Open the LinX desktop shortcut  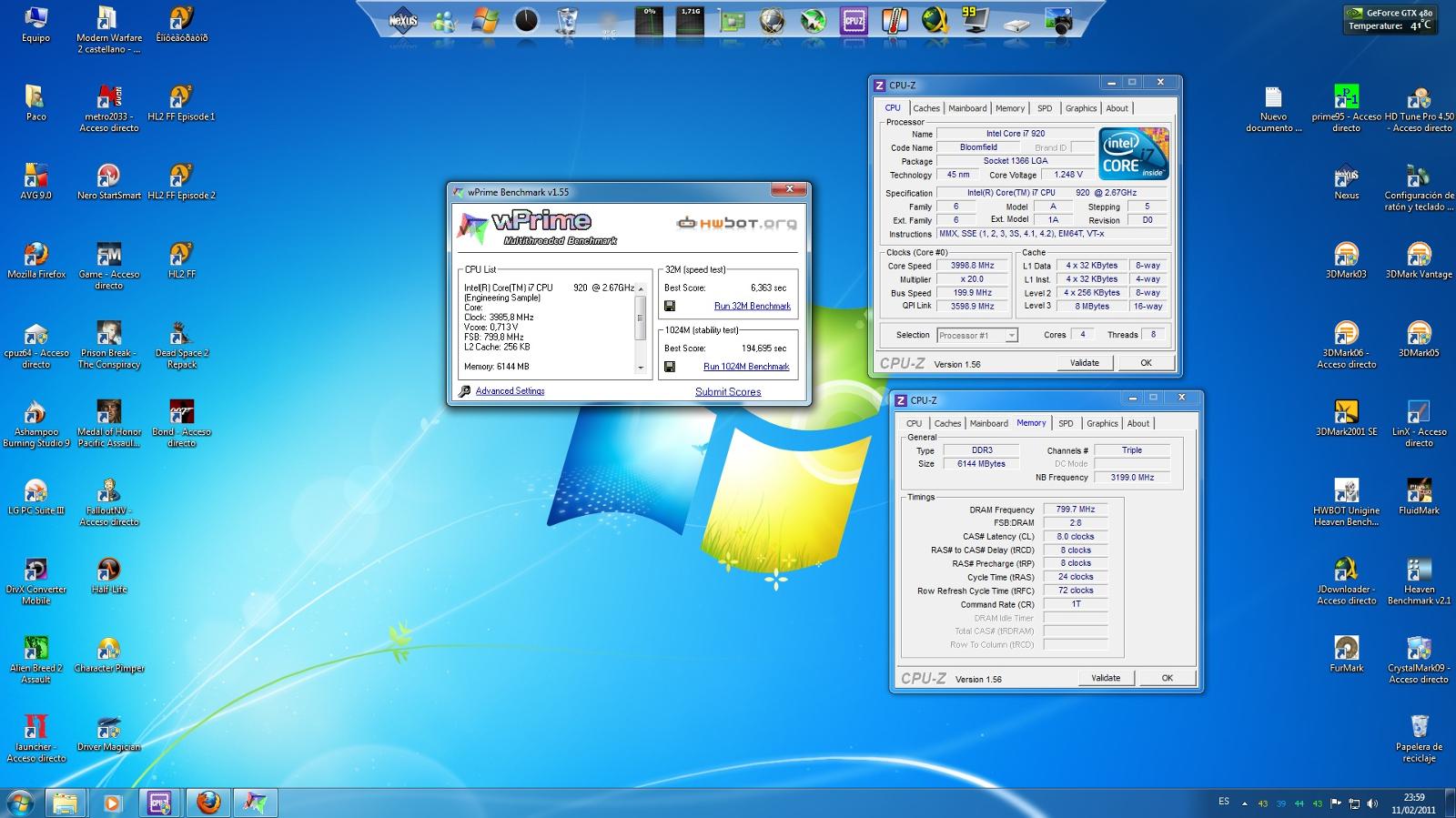pyautogui.click(x=1419, y=424)
